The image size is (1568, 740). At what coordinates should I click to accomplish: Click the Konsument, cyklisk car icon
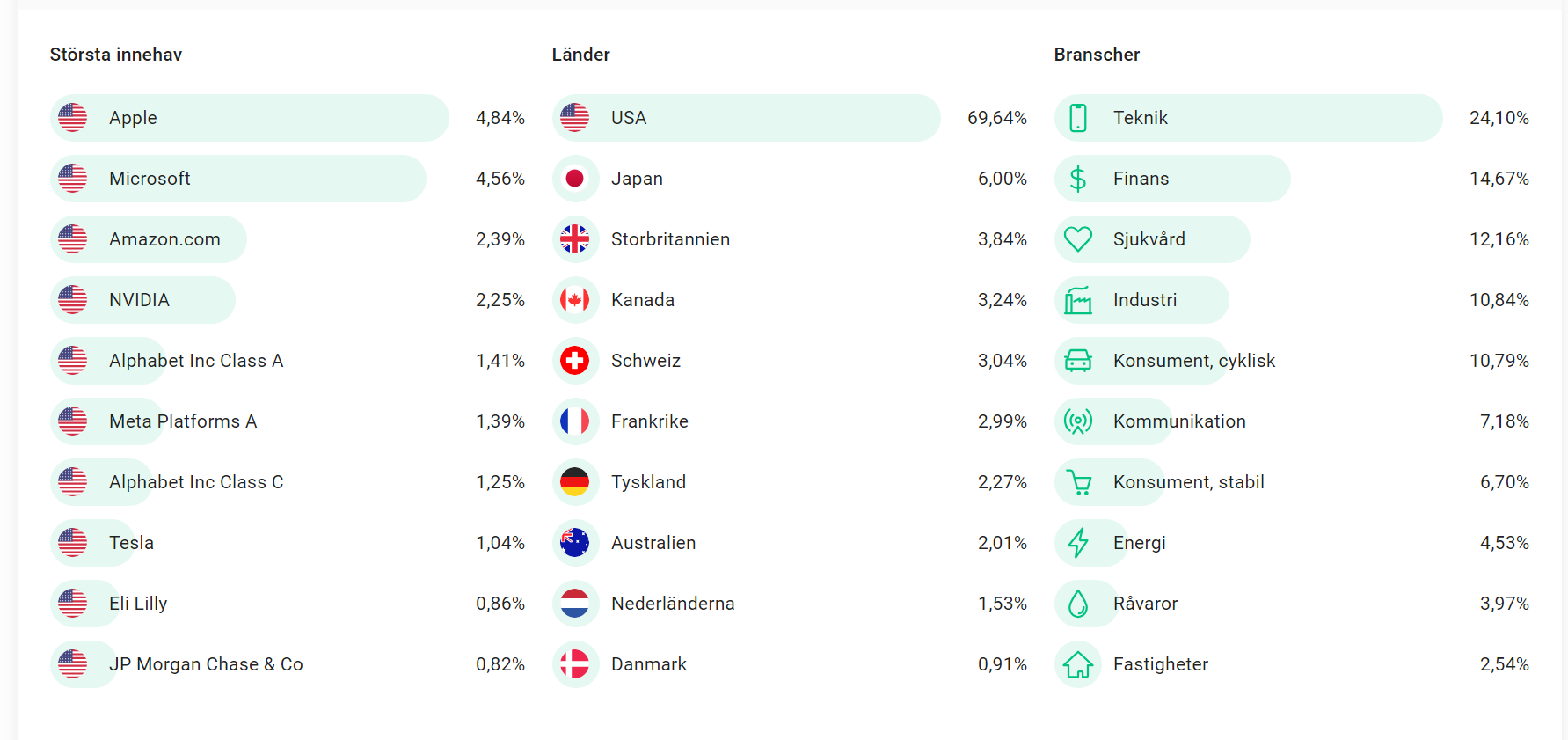[x=1077, y=361]
